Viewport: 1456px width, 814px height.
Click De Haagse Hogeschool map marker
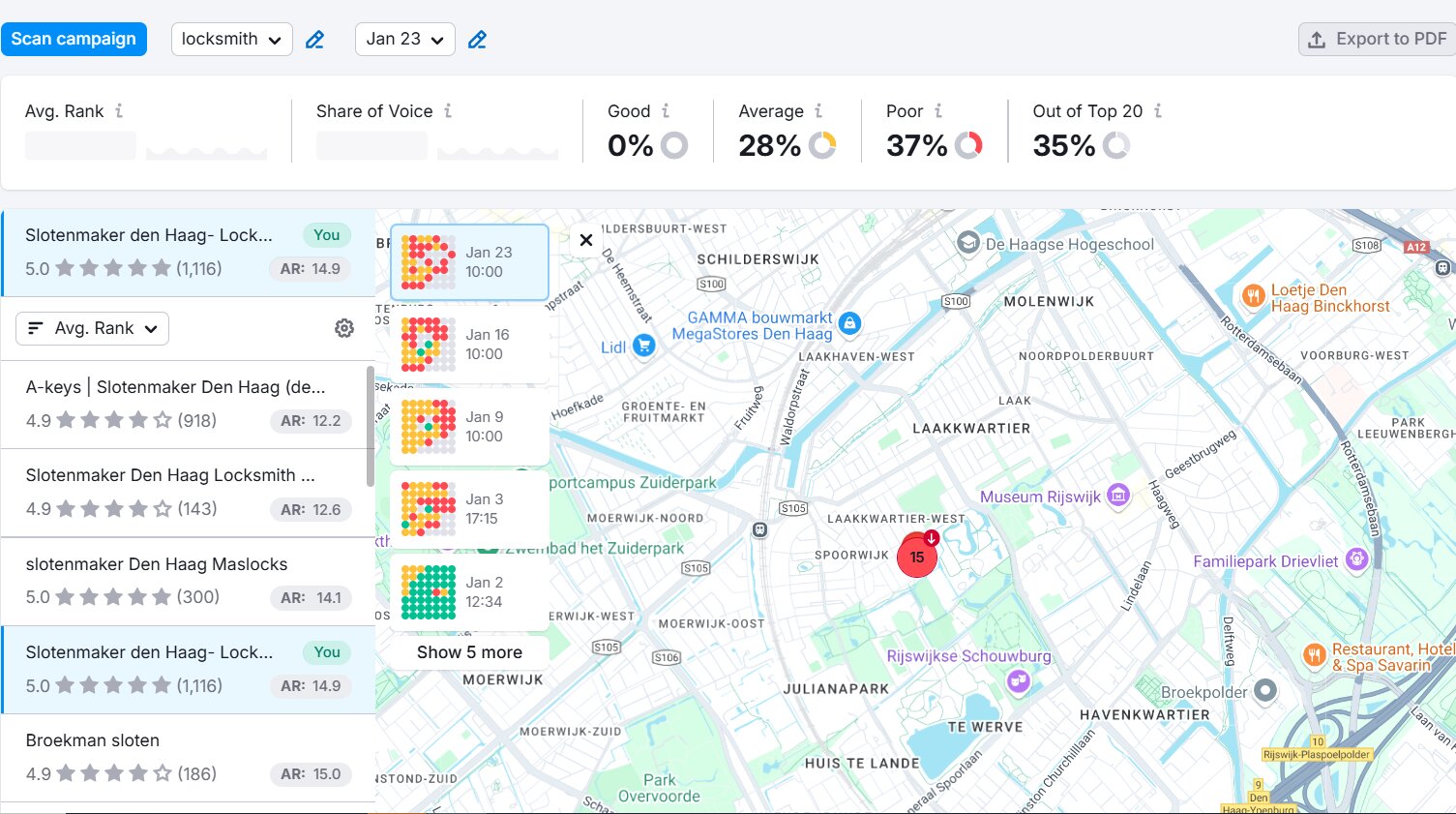pos(967,243)
